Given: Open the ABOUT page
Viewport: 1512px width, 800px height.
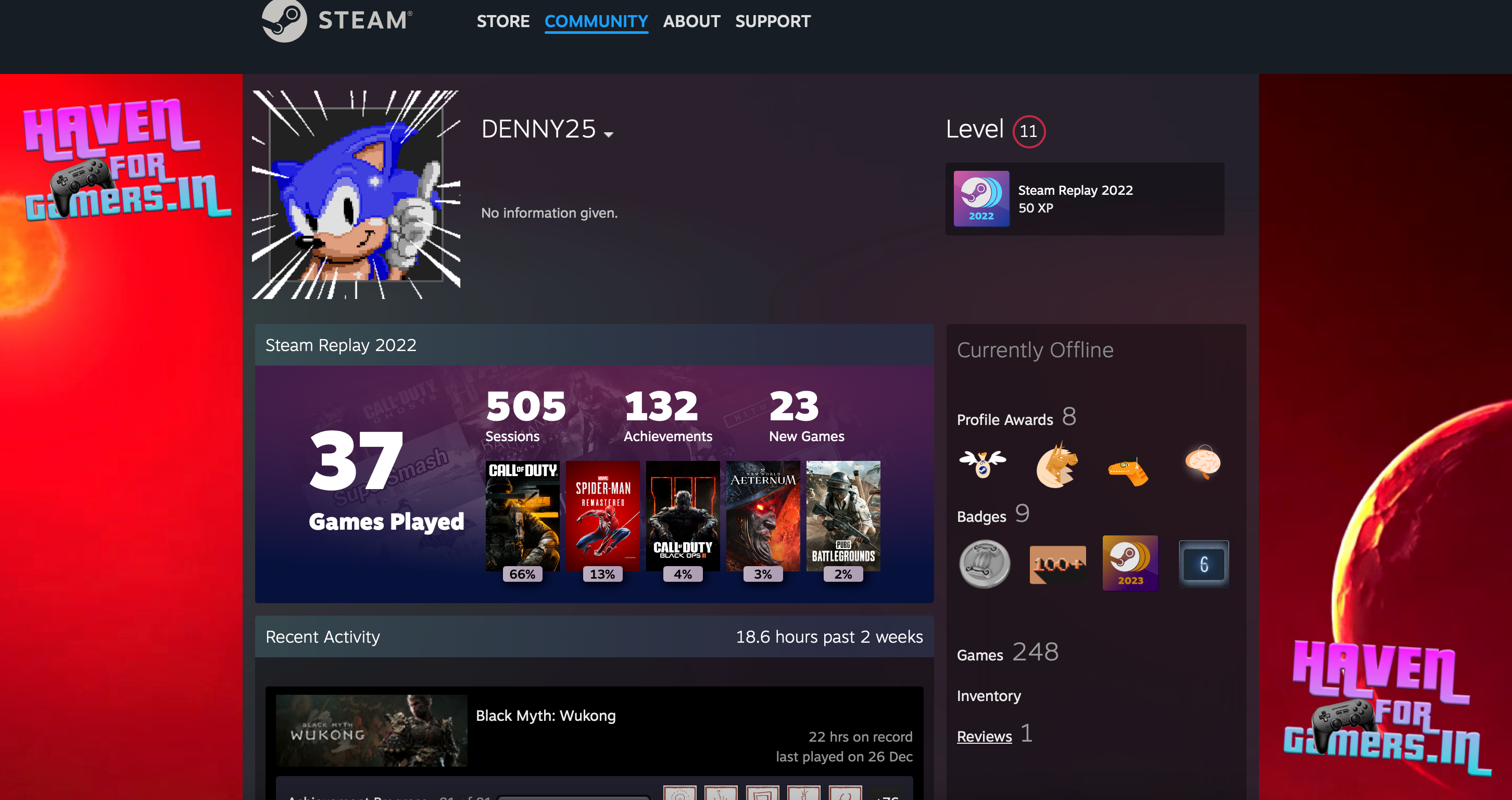Looking at the screenshot, I should tap(691, 22).
